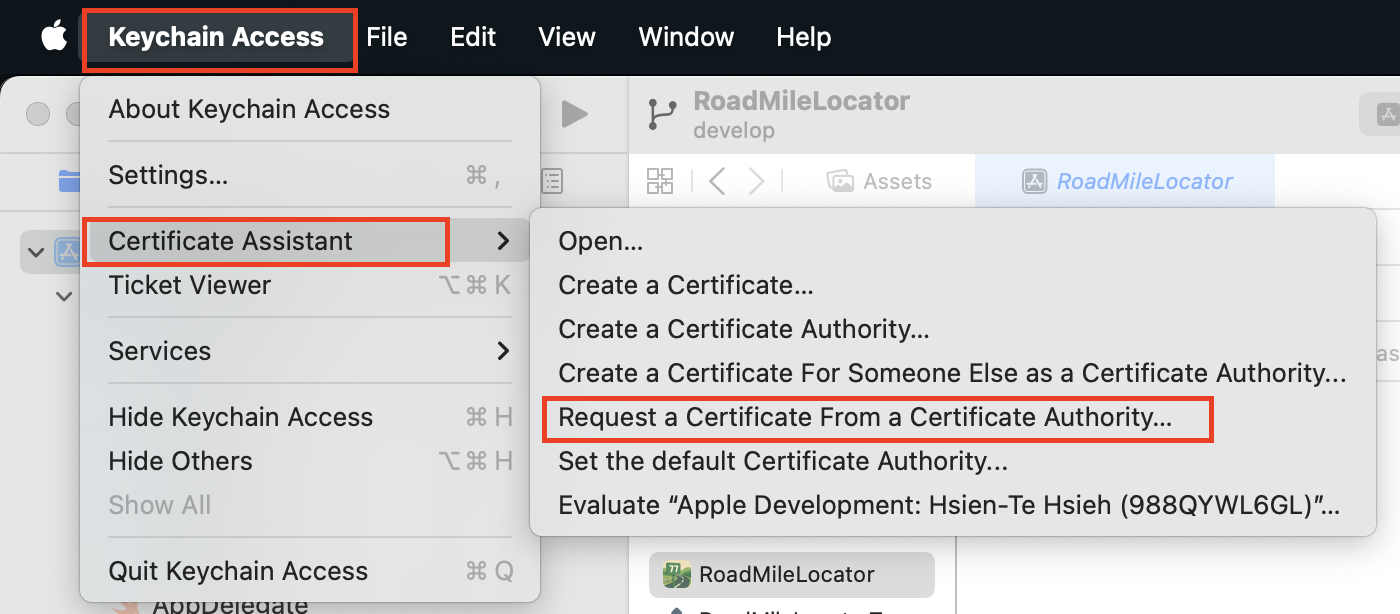Viewport: 1400px width, 614px height.
Task: Select Request a Certificate From a Certificate Authority
Action: pos(865,417)
